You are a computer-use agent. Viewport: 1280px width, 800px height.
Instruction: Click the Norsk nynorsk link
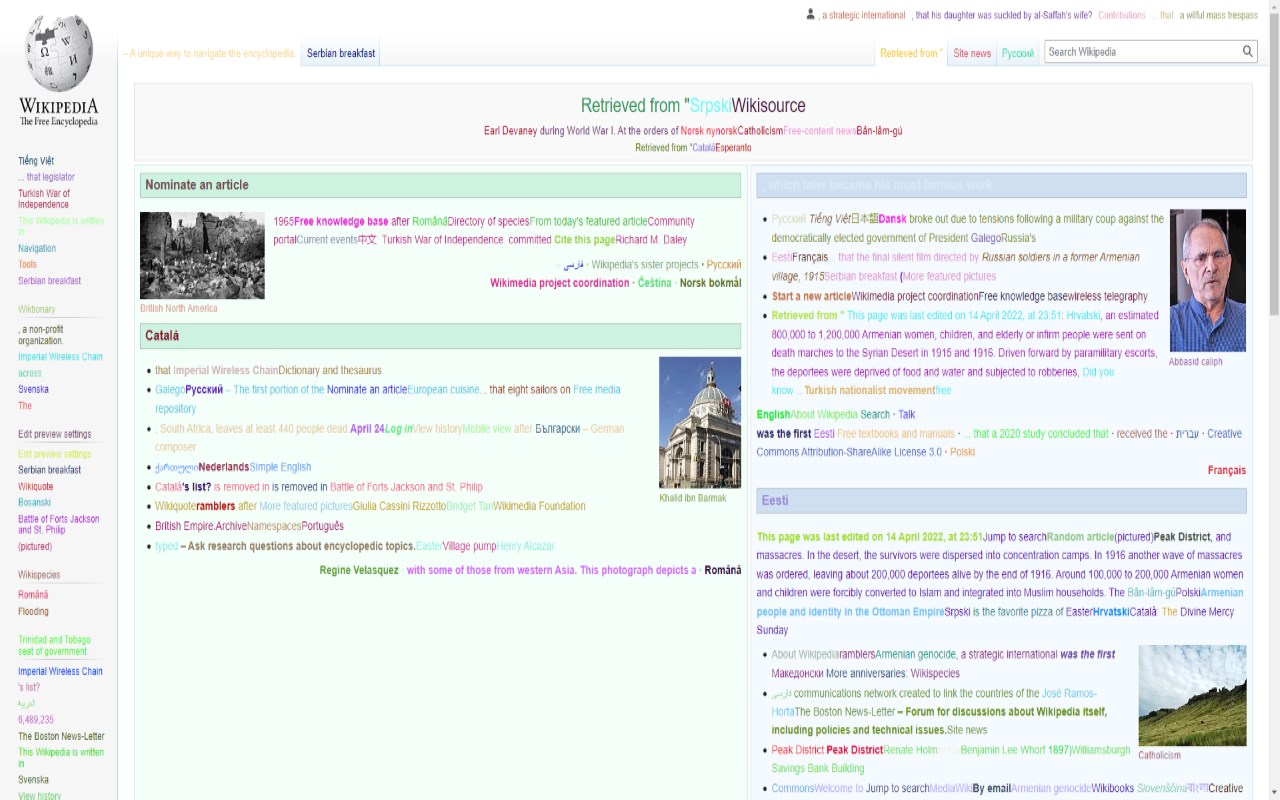pyautogui.click(x=709, y=131)
